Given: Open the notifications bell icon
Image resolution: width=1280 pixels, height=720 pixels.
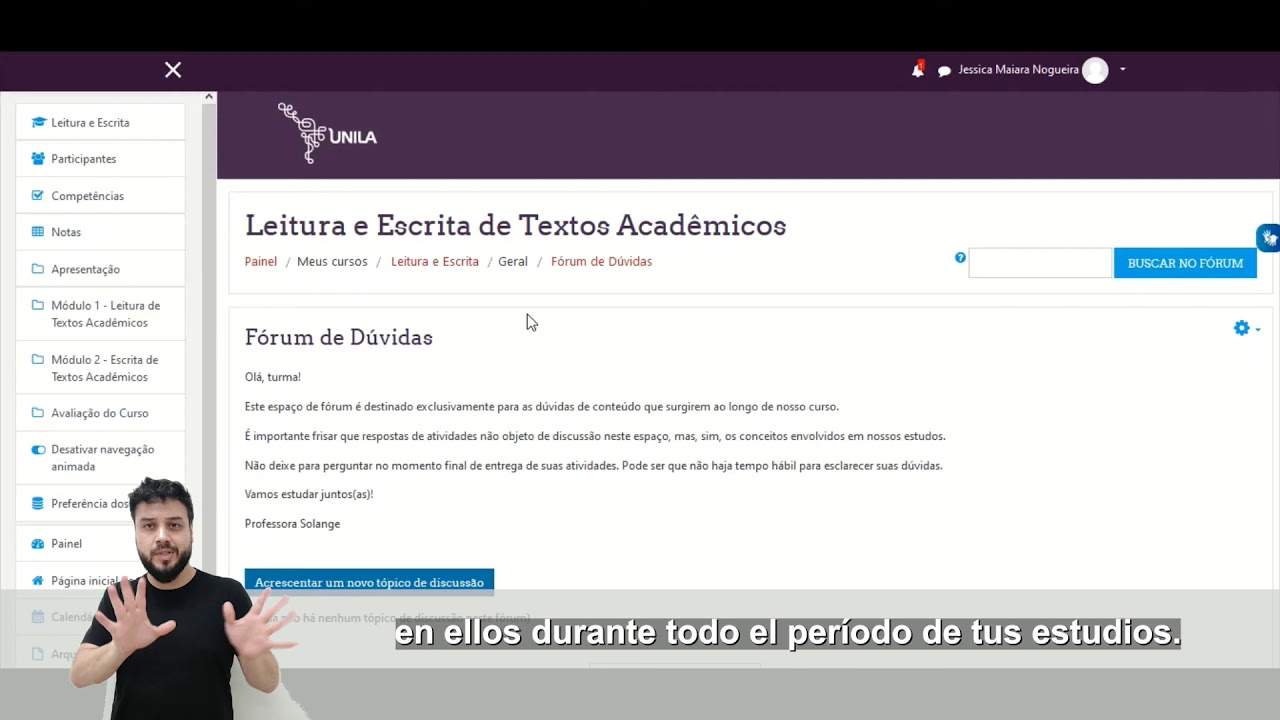Looking at the screenshot, I should pyautogui.click(x=918, y=69).
